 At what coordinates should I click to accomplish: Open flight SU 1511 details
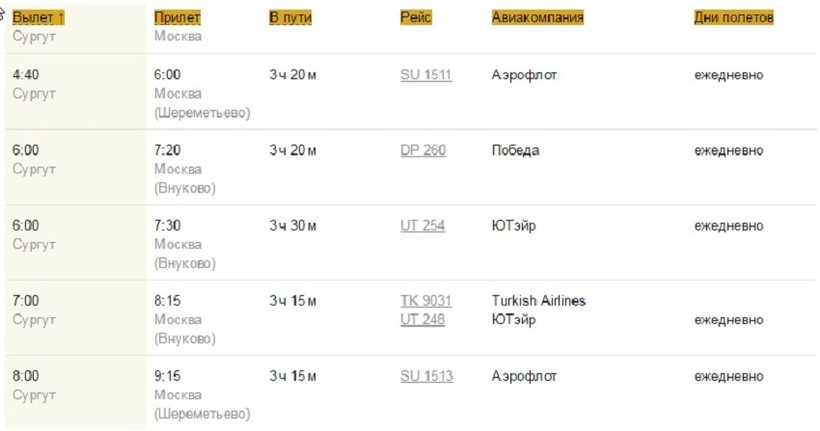tap(426, 75)
